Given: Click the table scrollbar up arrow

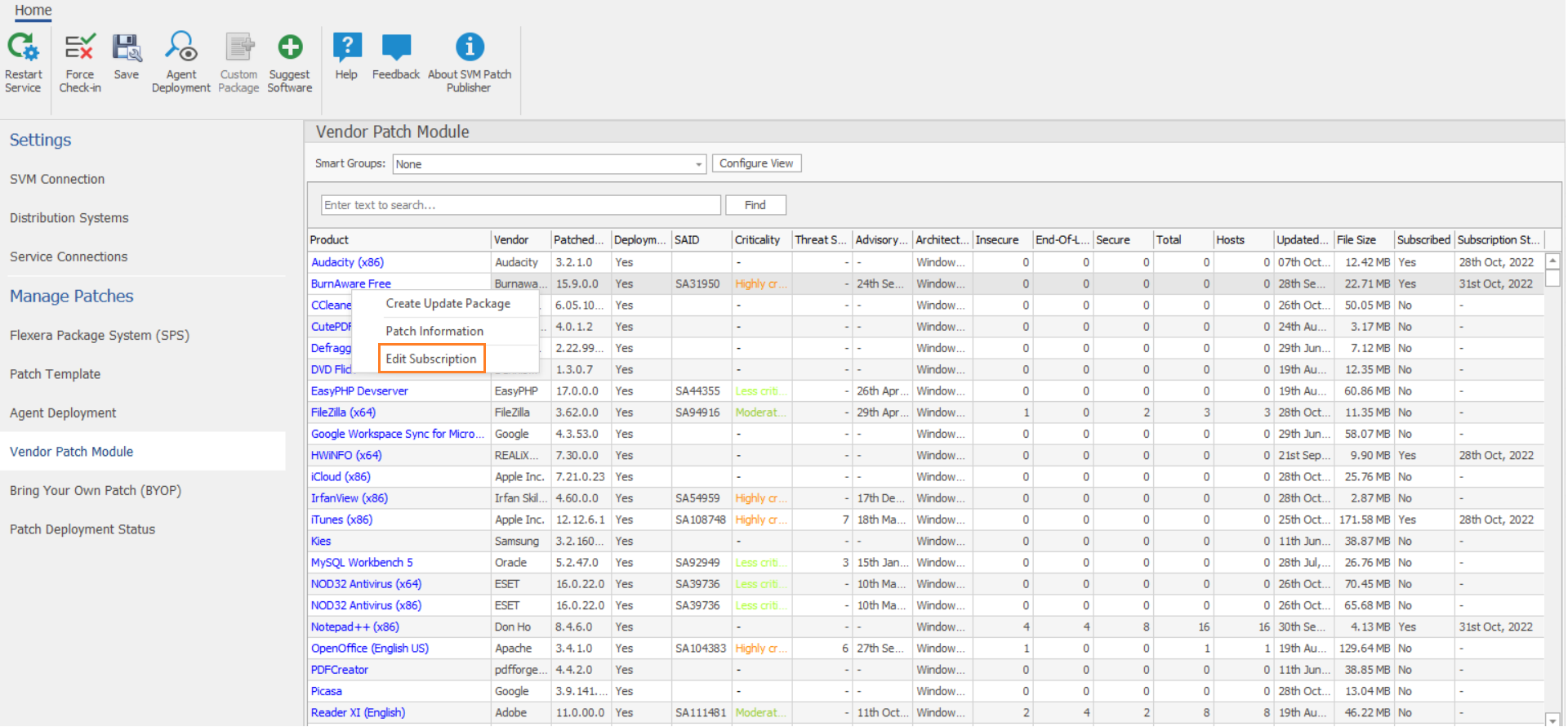Looking at the screenshot, I should [1553, 261].
